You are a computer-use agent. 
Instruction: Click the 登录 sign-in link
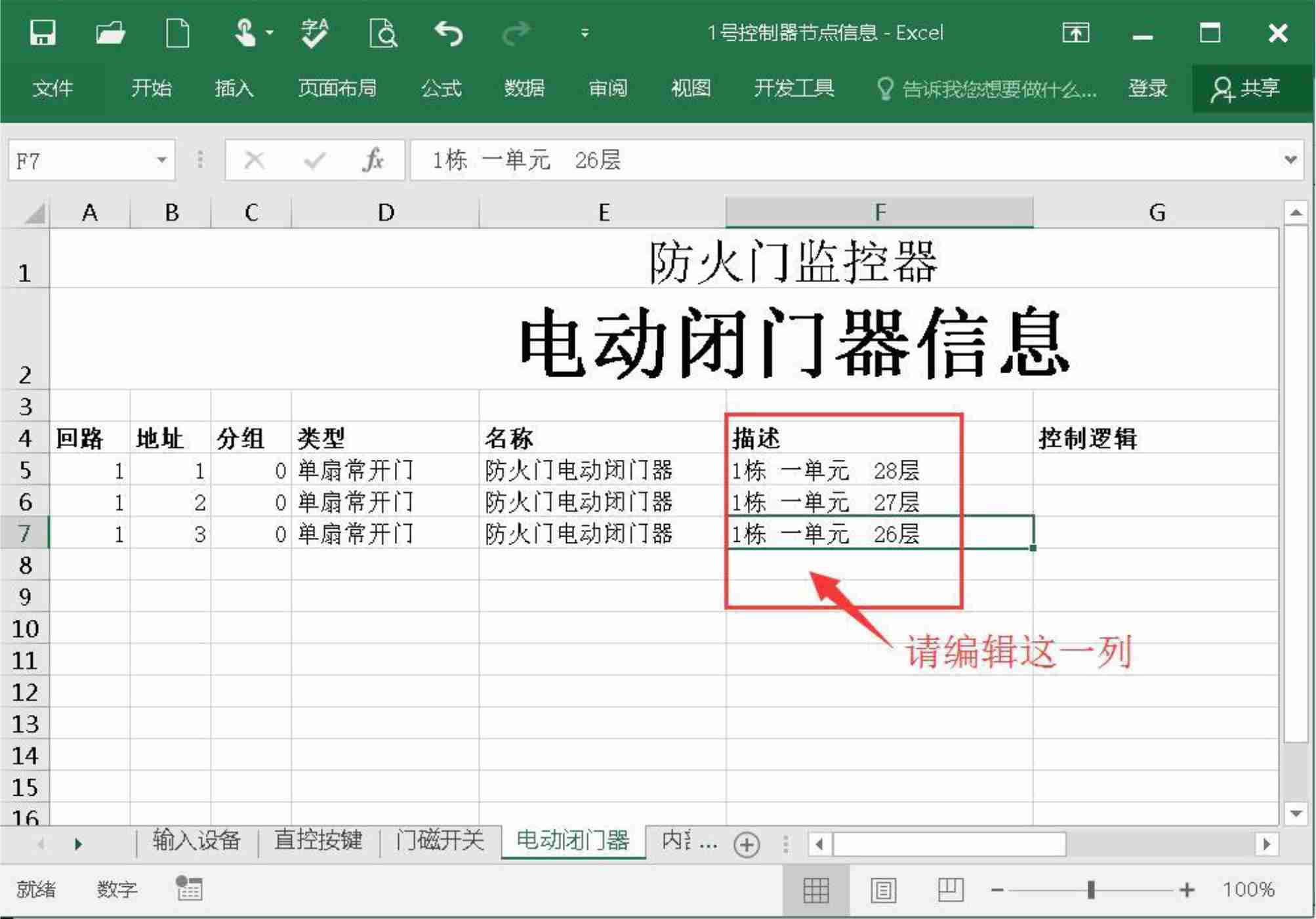click(1147, 88)
